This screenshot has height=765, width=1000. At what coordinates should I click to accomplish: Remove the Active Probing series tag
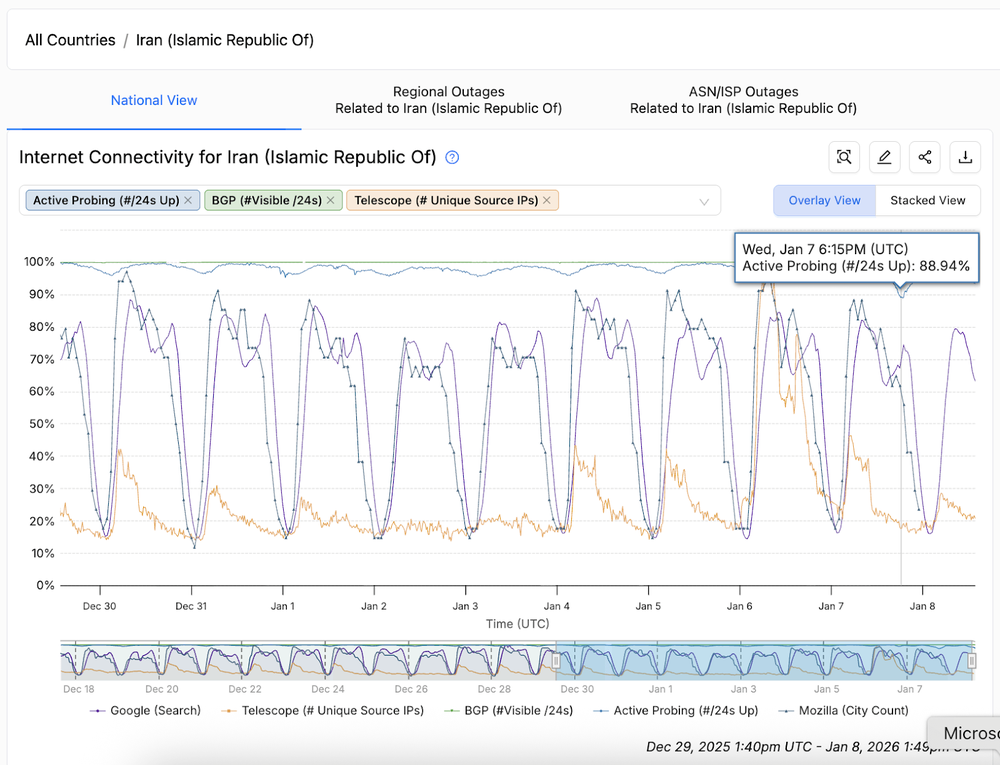tap(188, 200)
